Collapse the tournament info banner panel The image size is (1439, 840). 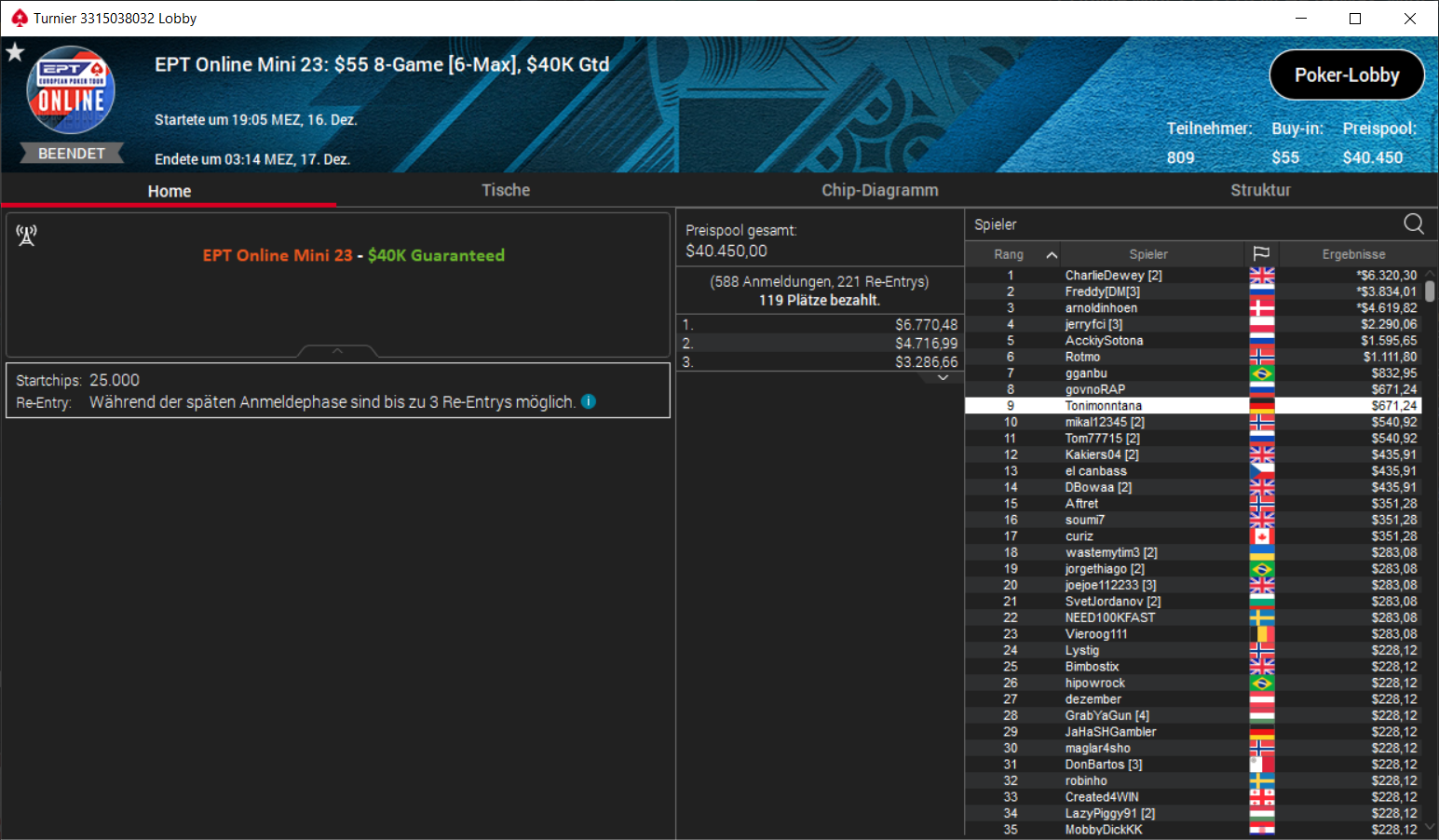coord(337,351)
